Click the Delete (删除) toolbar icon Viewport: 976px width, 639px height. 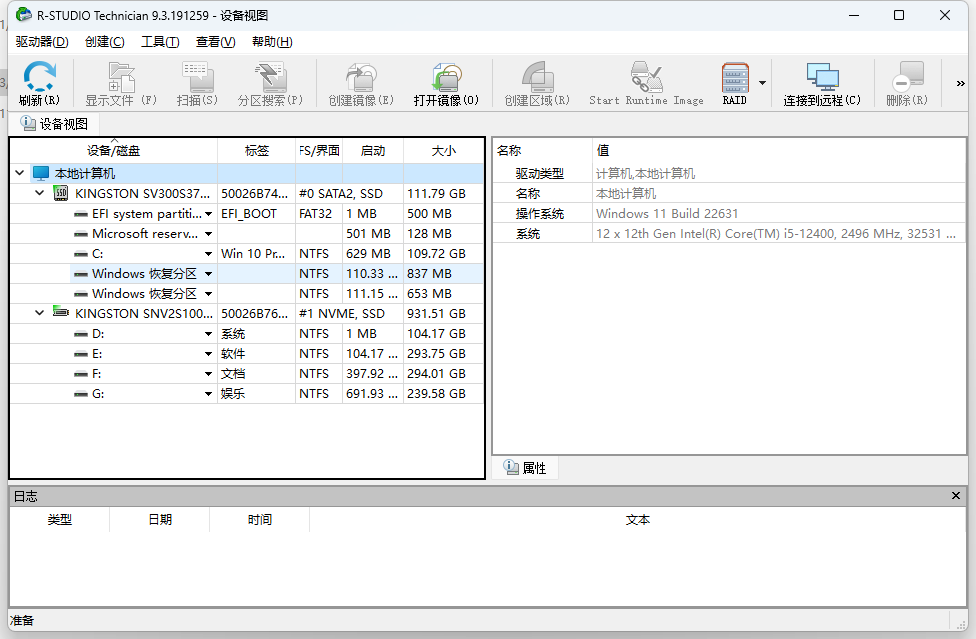click(x=907, y=77)
